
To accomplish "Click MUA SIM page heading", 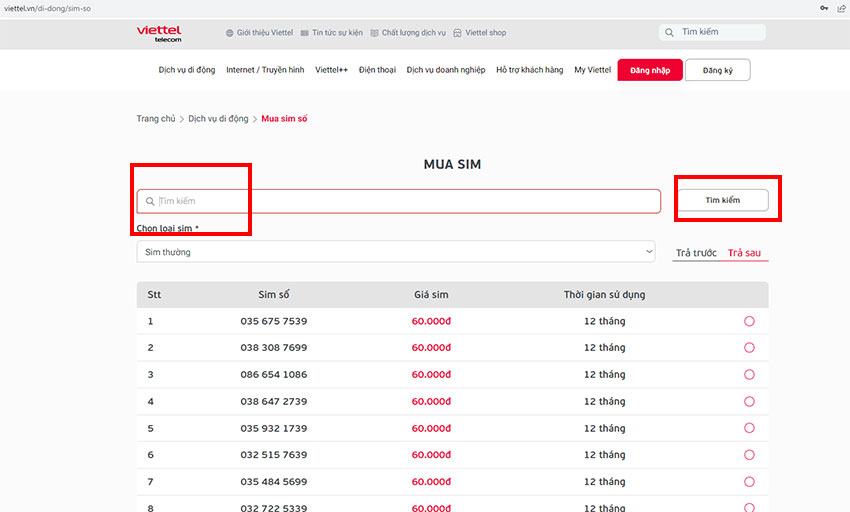I will [452, 164].
